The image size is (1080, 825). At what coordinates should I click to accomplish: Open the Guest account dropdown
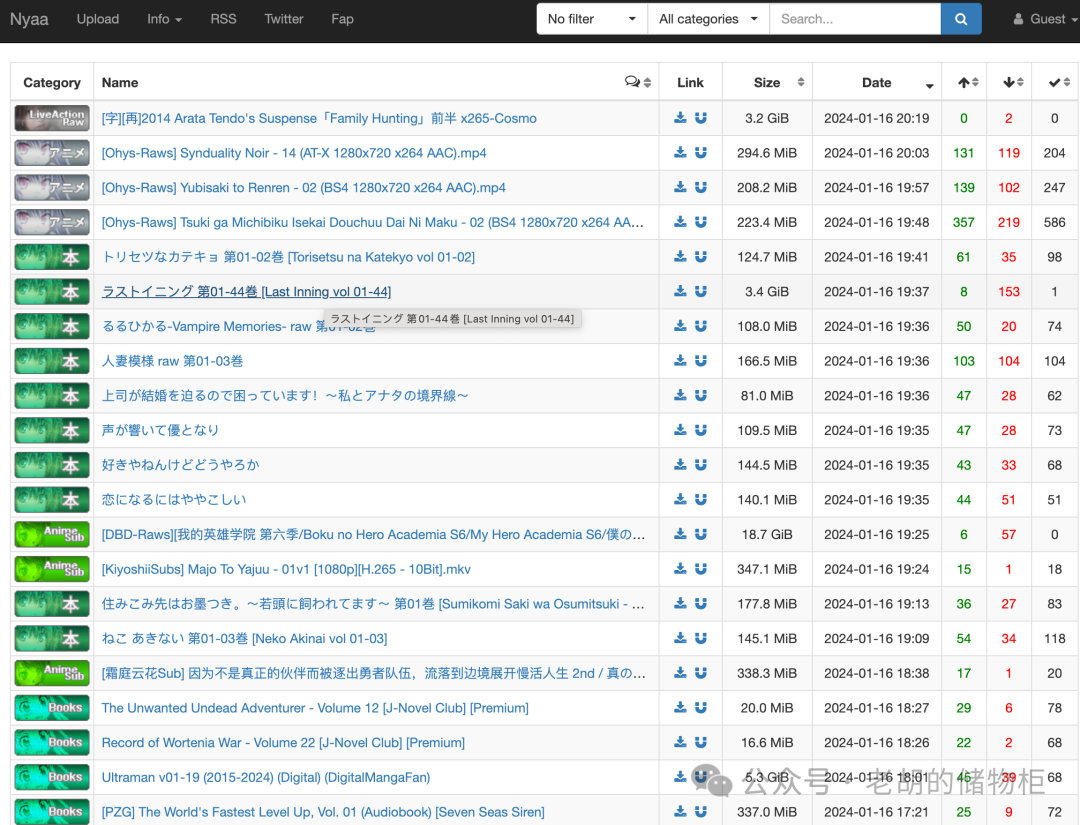(x=1044, y=18)
